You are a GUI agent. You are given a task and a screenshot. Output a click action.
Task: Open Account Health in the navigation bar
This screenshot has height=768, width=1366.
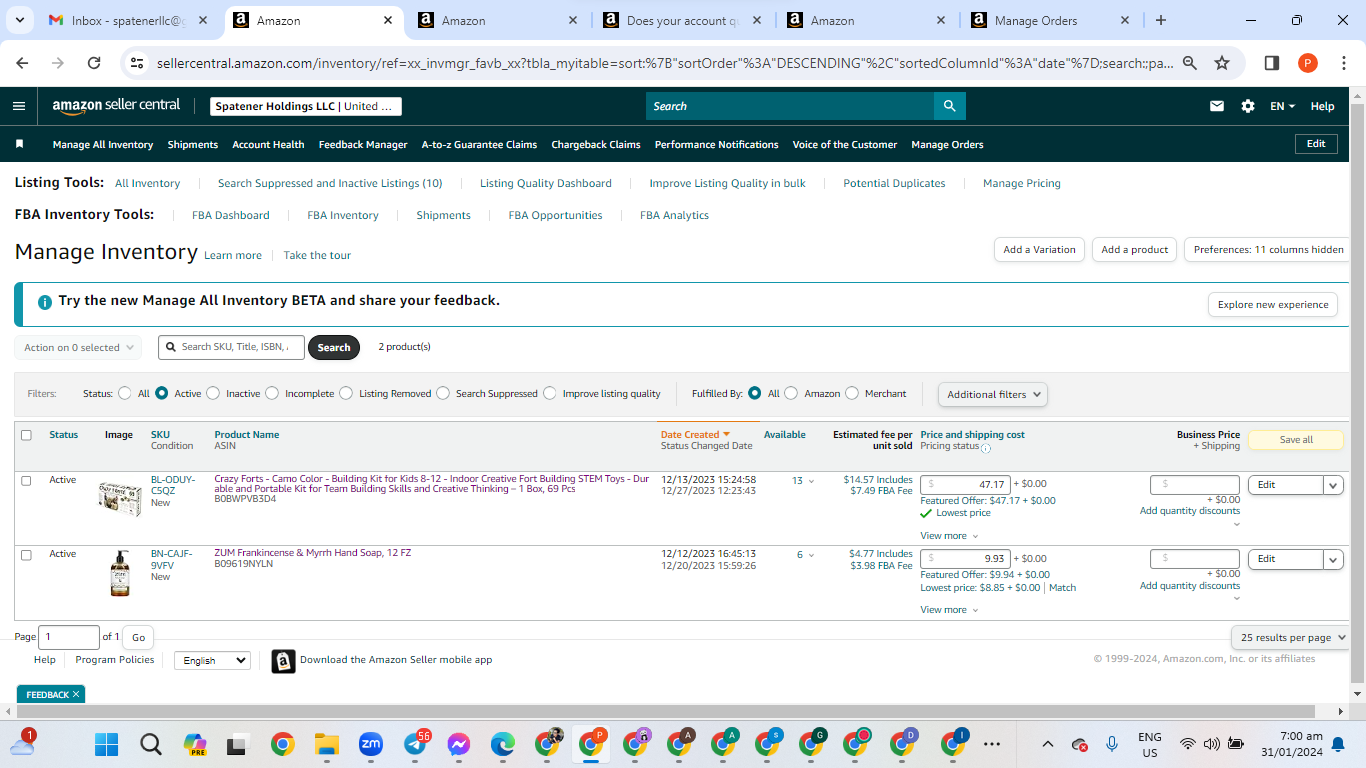tap(268, 144)
